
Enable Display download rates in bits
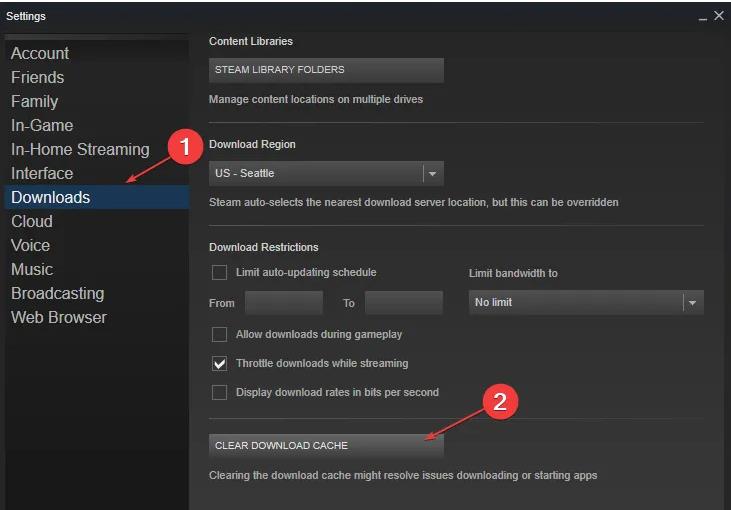coord(220,393)
